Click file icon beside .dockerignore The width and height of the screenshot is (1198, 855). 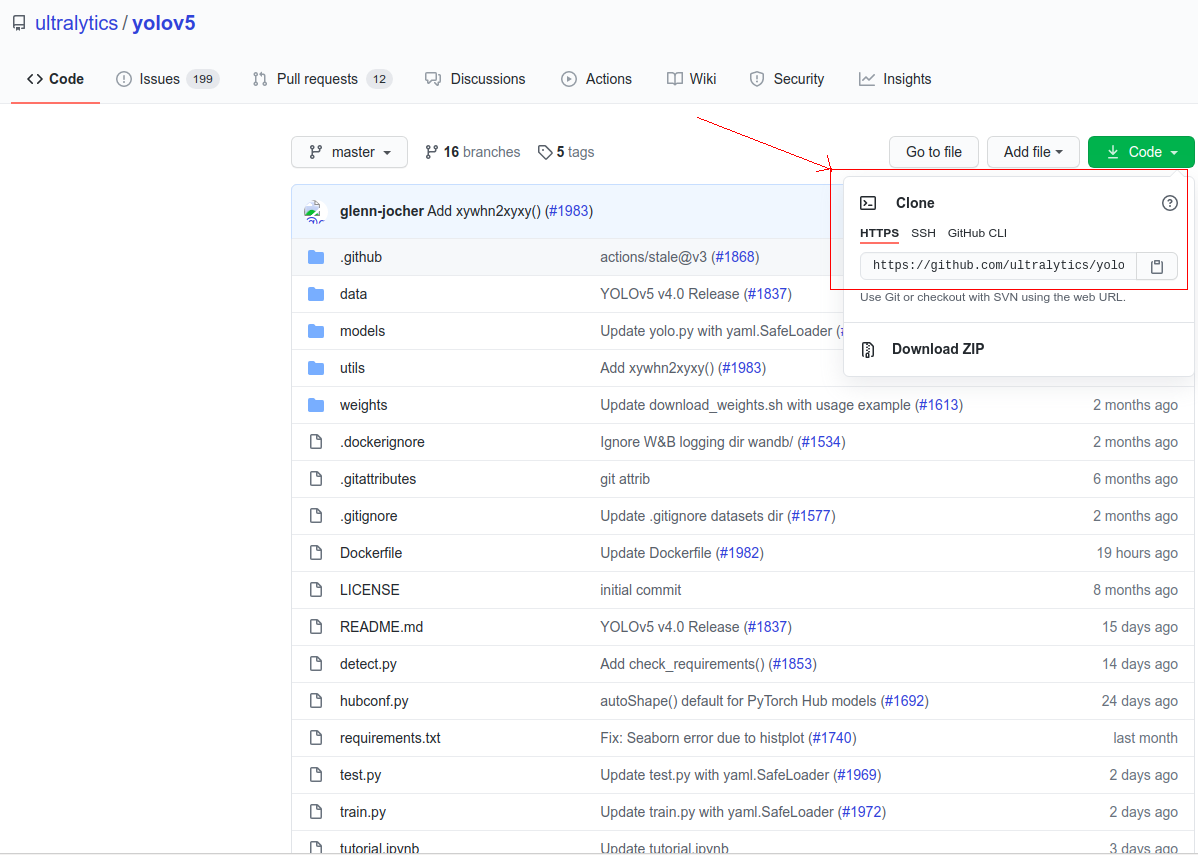316,442
